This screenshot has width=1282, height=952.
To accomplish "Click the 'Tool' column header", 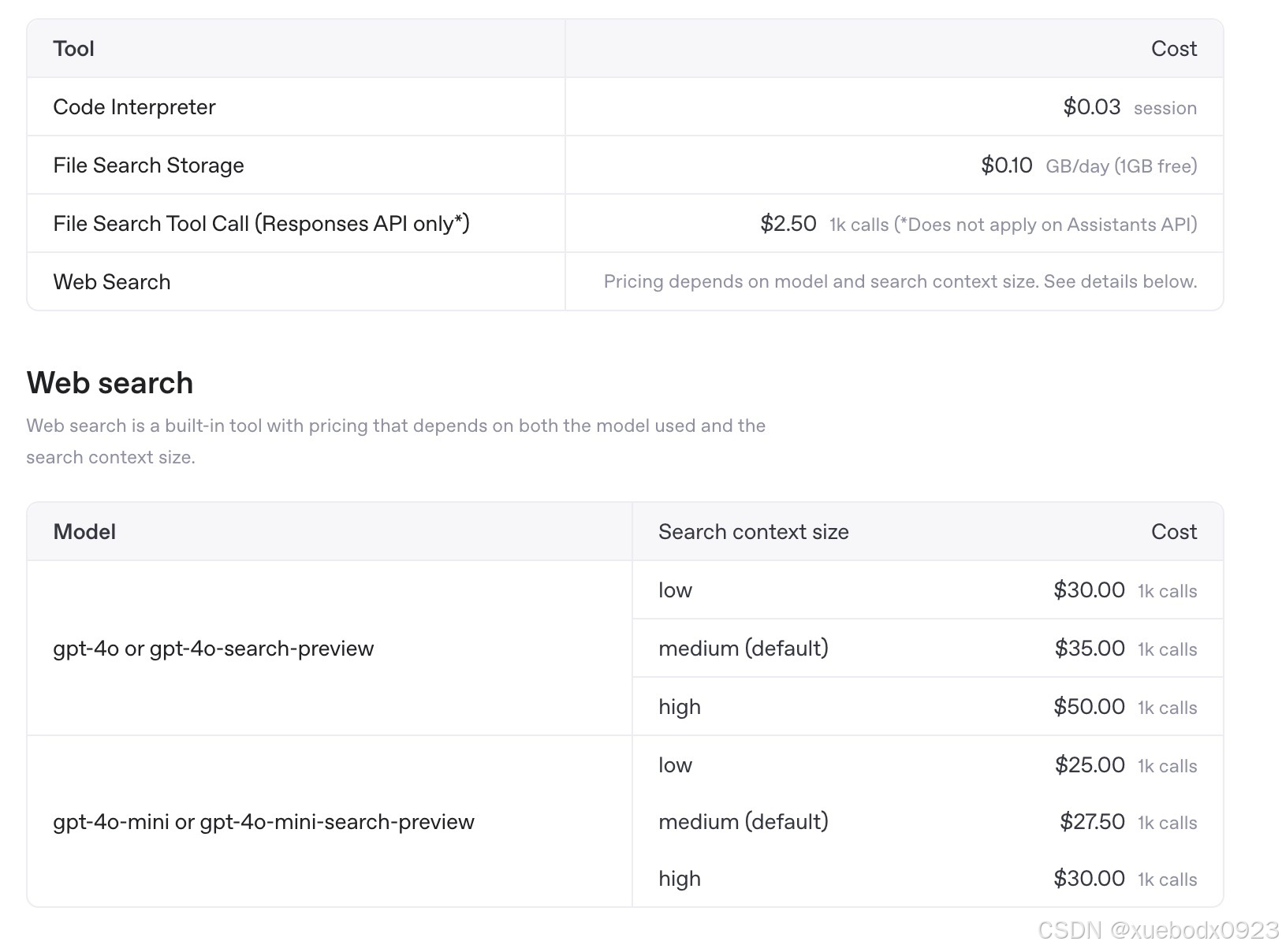I will click(x=73, y=49).
